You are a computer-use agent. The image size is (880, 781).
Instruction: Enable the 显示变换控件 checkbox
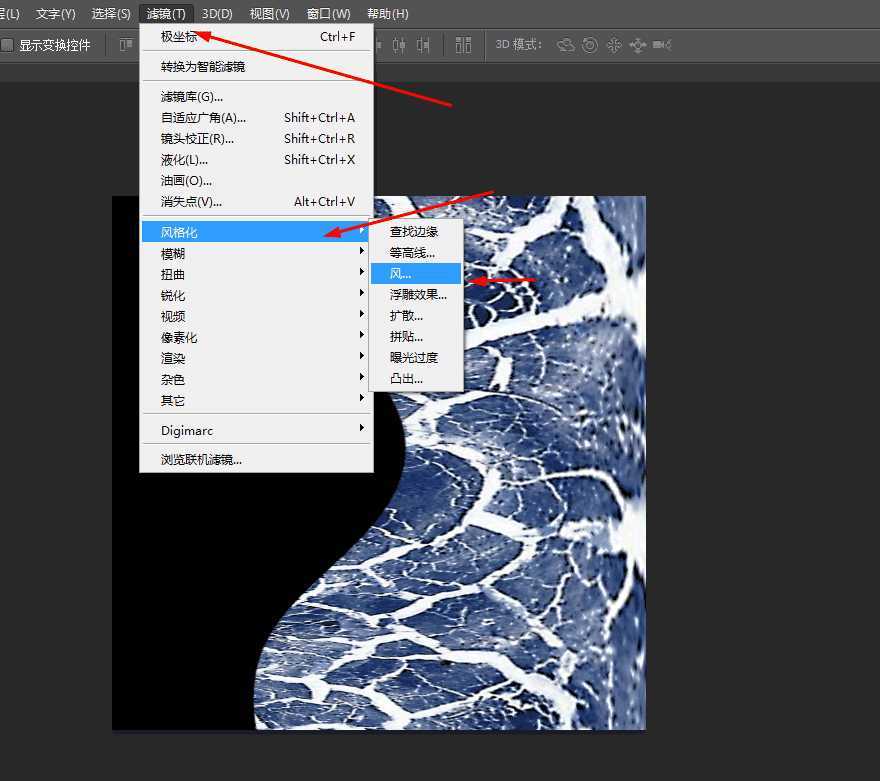point(7,45)
